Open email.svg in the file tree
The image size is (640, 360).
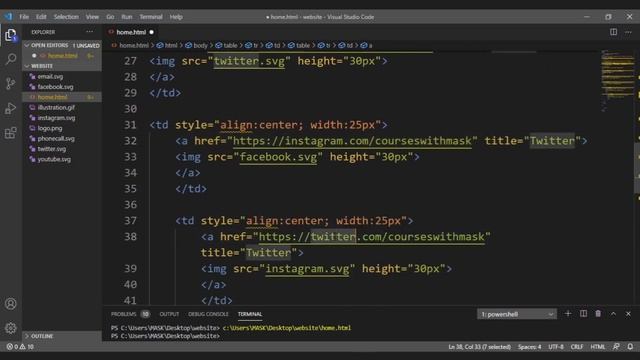(50, 76)
